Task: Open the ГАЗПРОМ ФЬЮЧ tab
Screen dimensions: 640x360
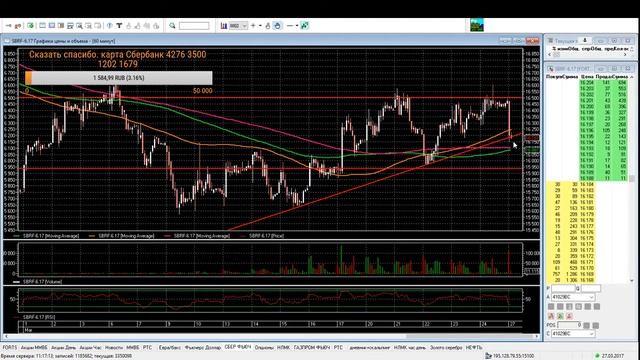Action: [312, 347]
